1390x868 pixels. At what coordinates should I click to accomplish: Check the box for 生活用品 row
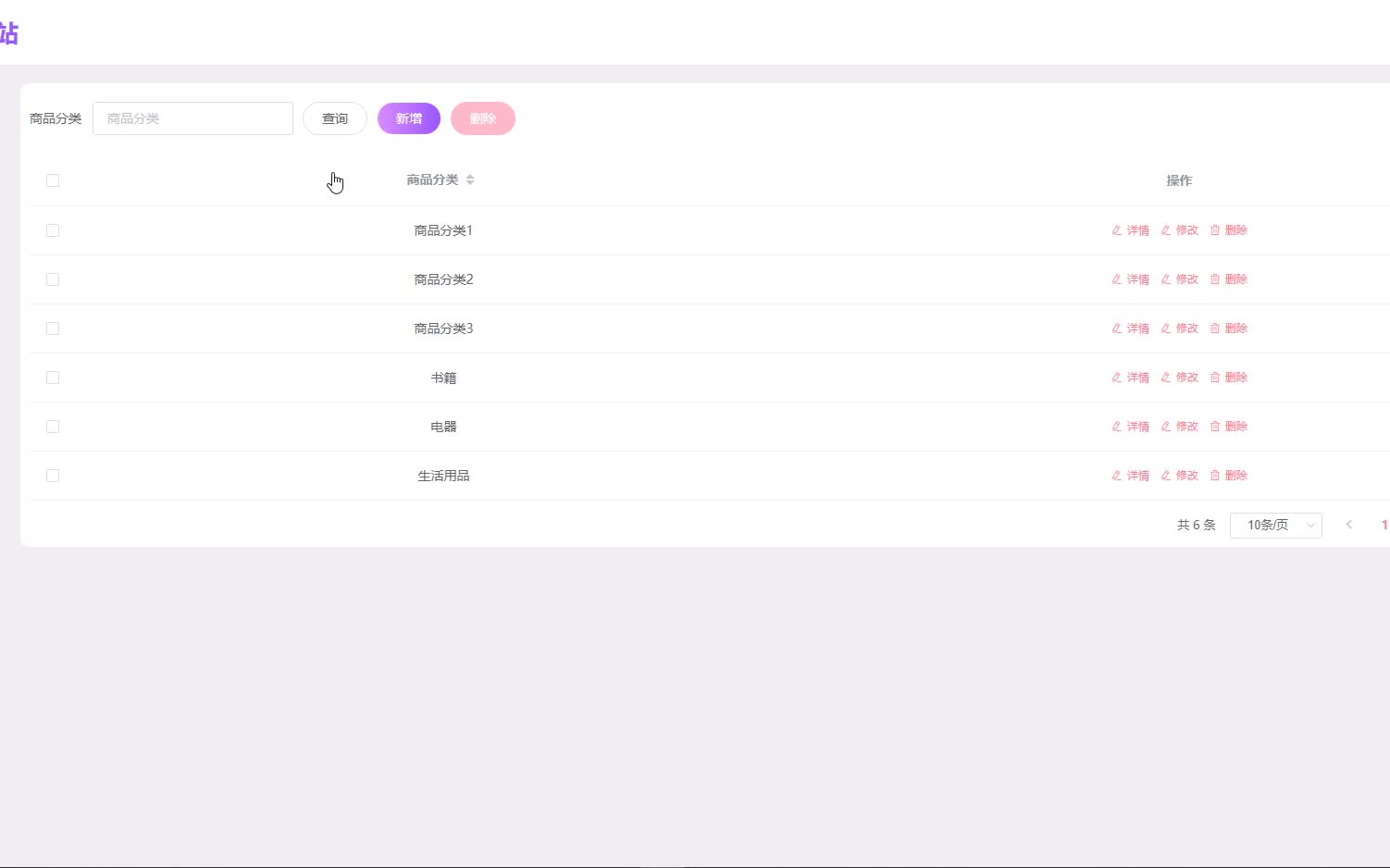pos(53,476)
